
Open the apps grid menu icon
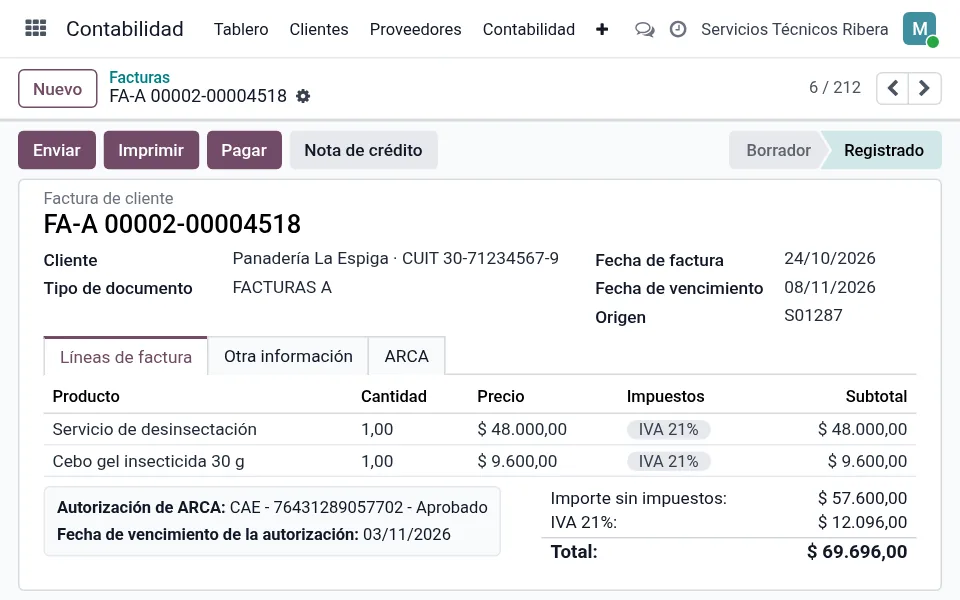[x=36, y=29]
